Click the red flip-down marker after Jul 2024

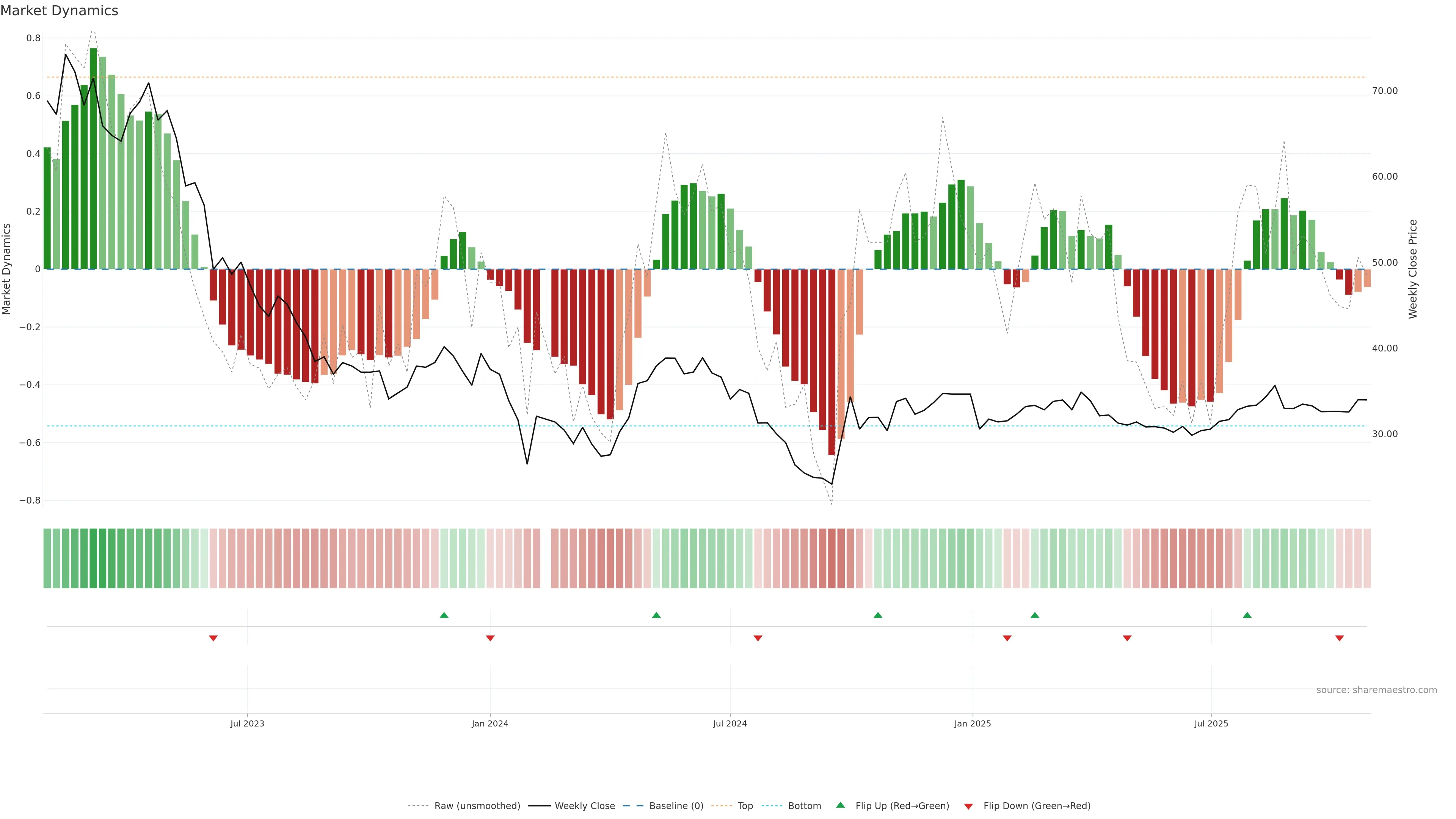758,638
